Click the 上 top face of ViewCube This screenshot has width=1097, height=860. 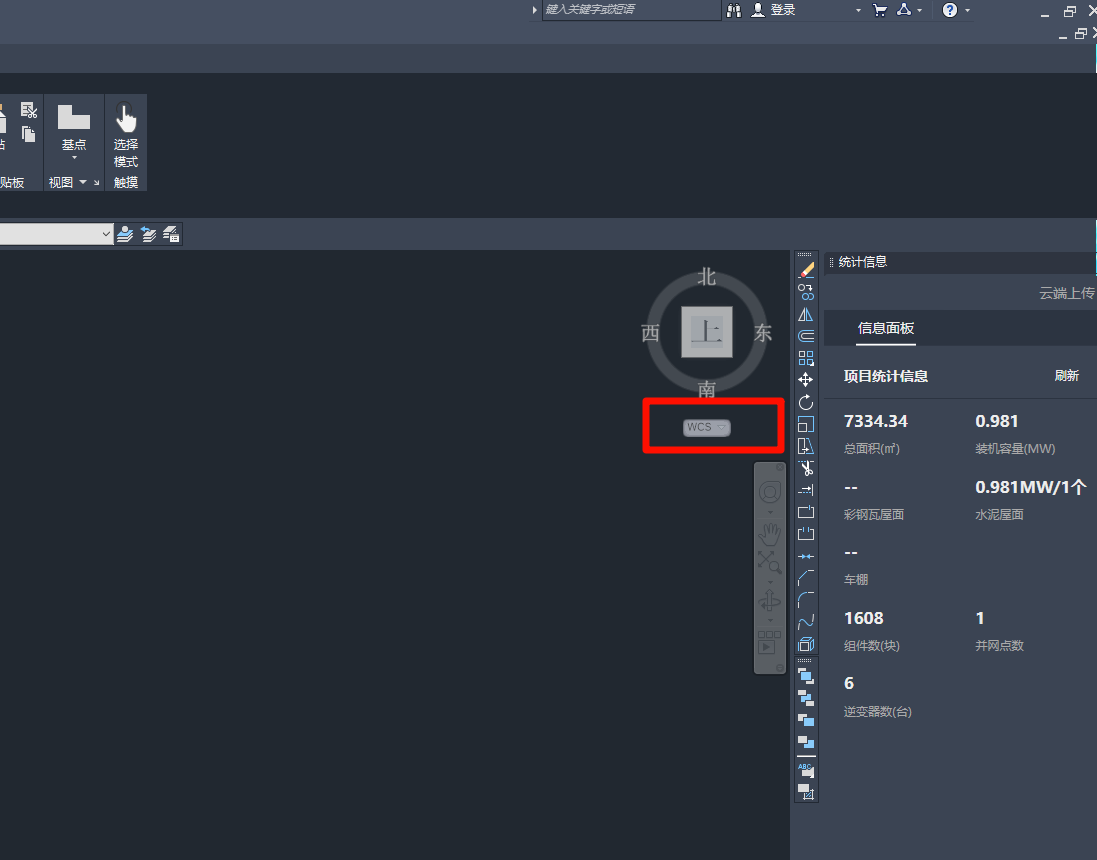707,332
